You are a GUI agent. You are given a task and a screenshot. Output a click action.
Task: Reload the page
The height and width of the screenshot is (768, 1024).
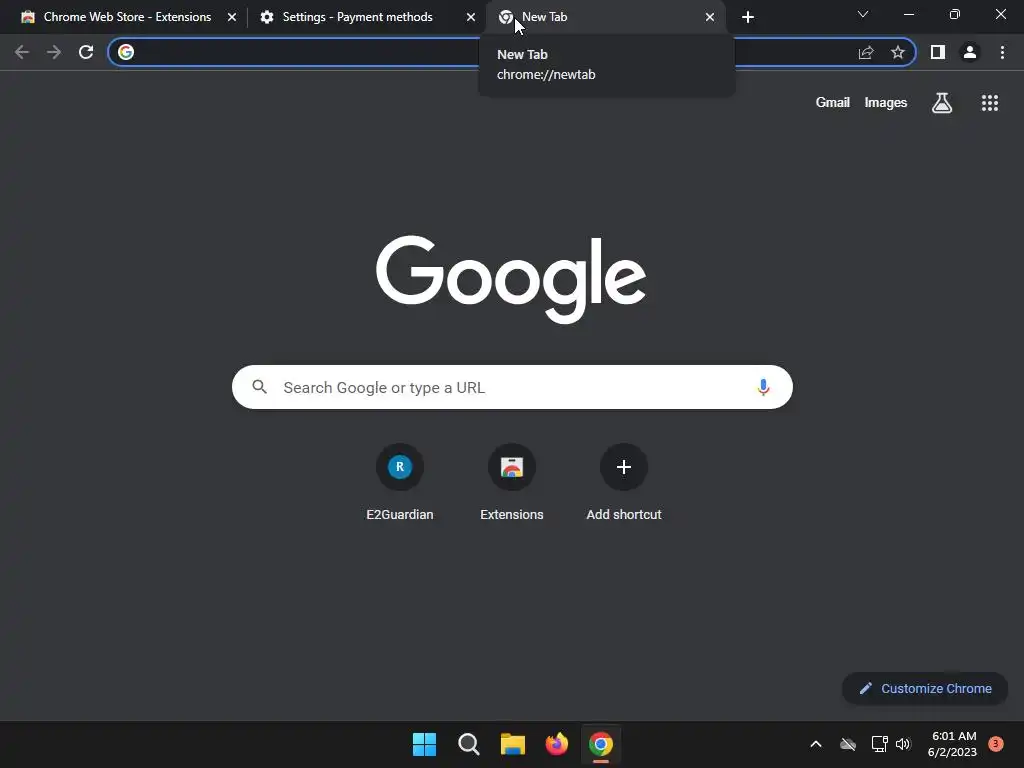tap(86, 52)
